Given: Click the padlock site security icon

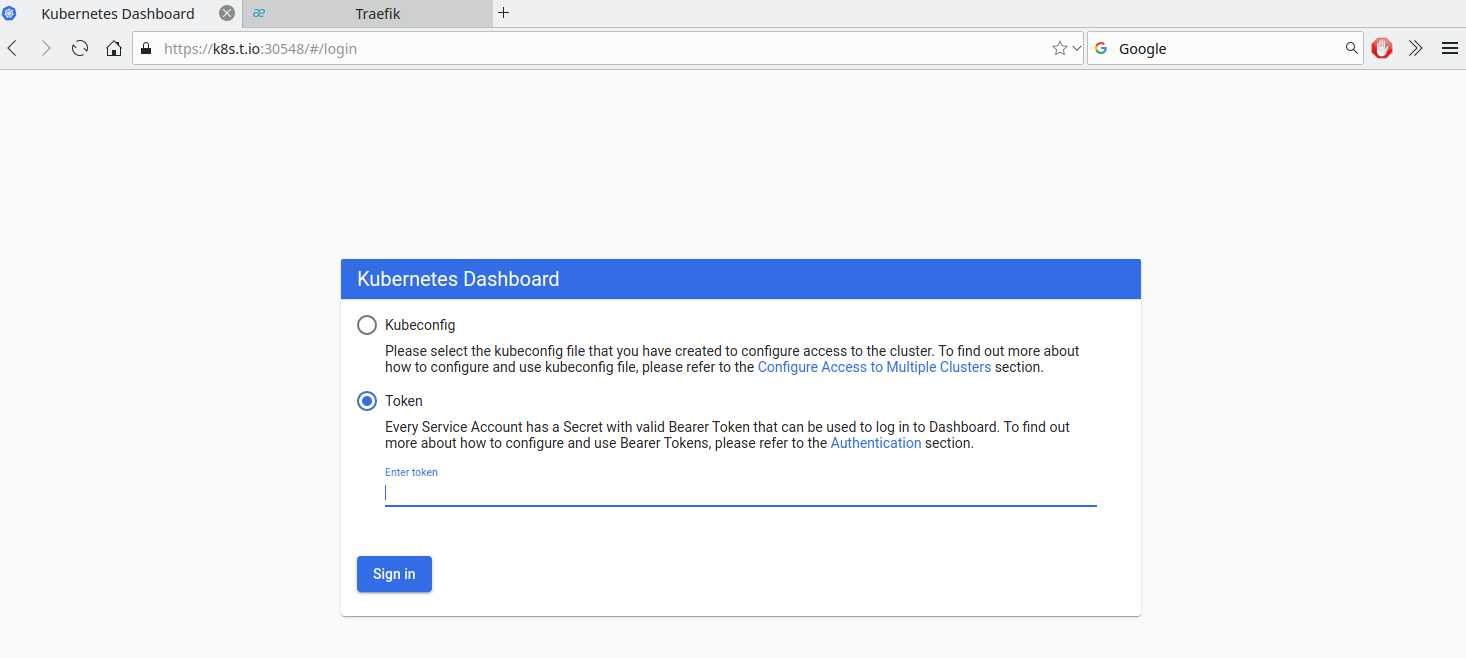Looking at the screenshot, I should pos(146,48).
